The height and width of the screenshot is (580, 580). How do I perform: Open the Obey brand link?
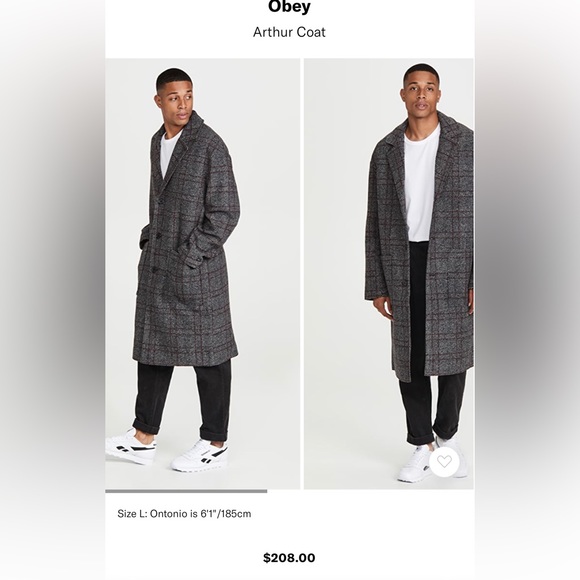click(x=289, y=7)
